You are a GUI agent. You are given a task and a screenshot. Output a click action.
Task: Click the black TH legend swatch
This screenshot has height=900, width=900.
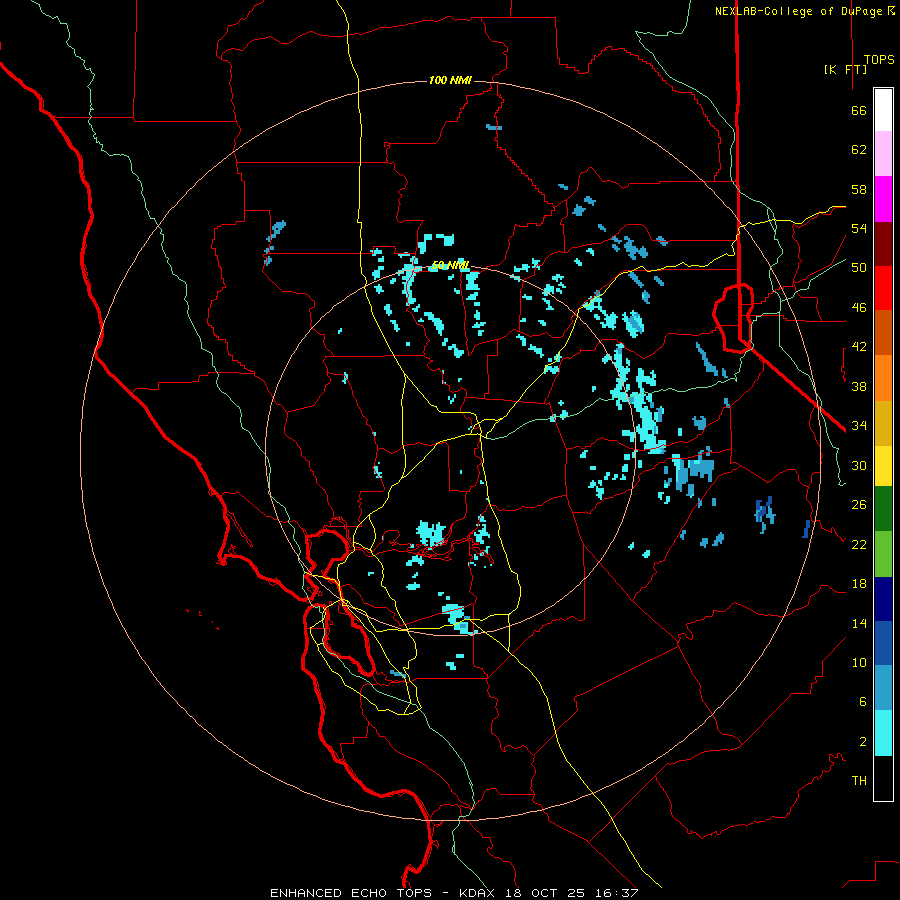point(883,778)
